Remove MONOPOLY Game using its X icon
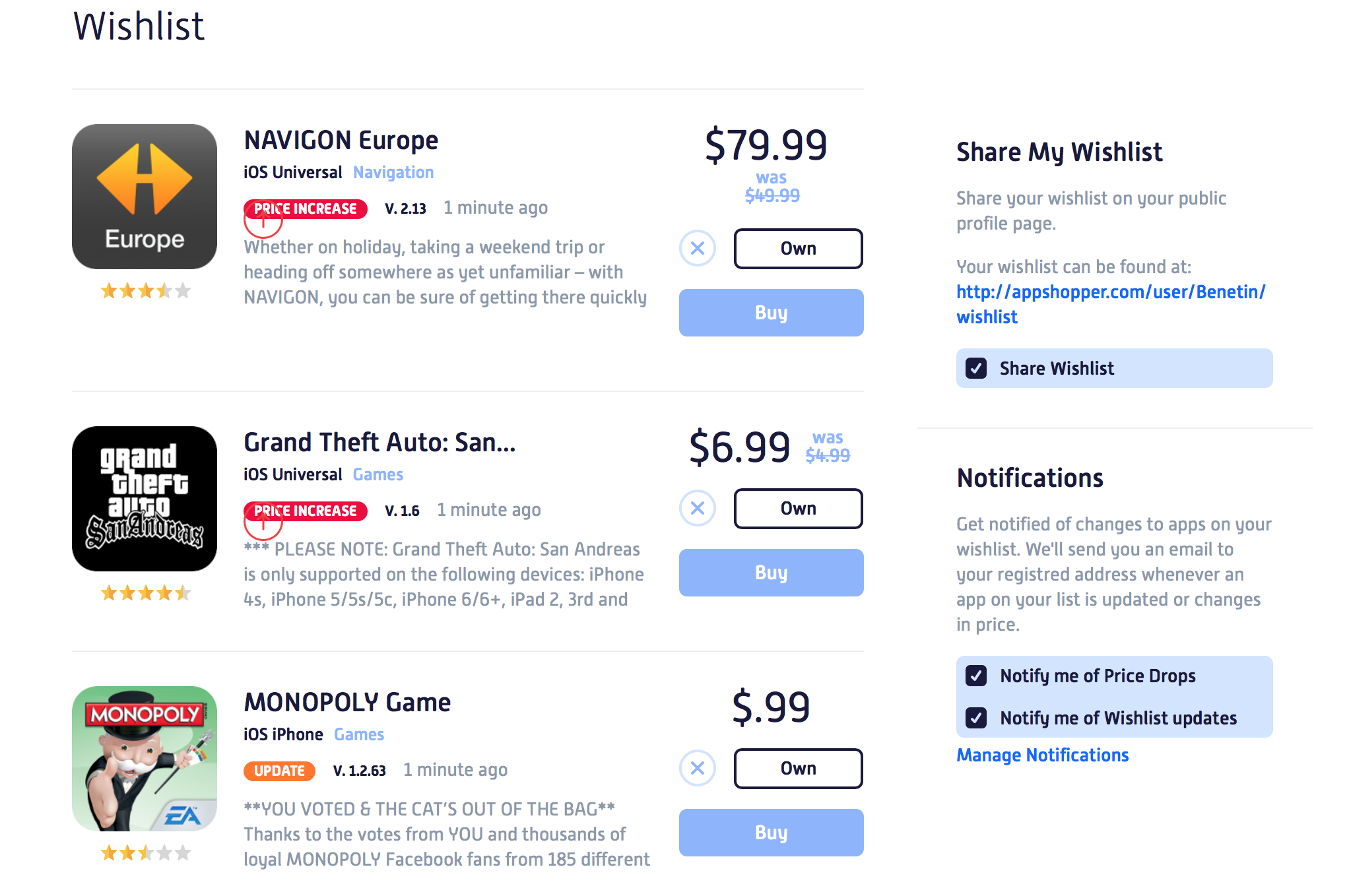 coord(698,769)
